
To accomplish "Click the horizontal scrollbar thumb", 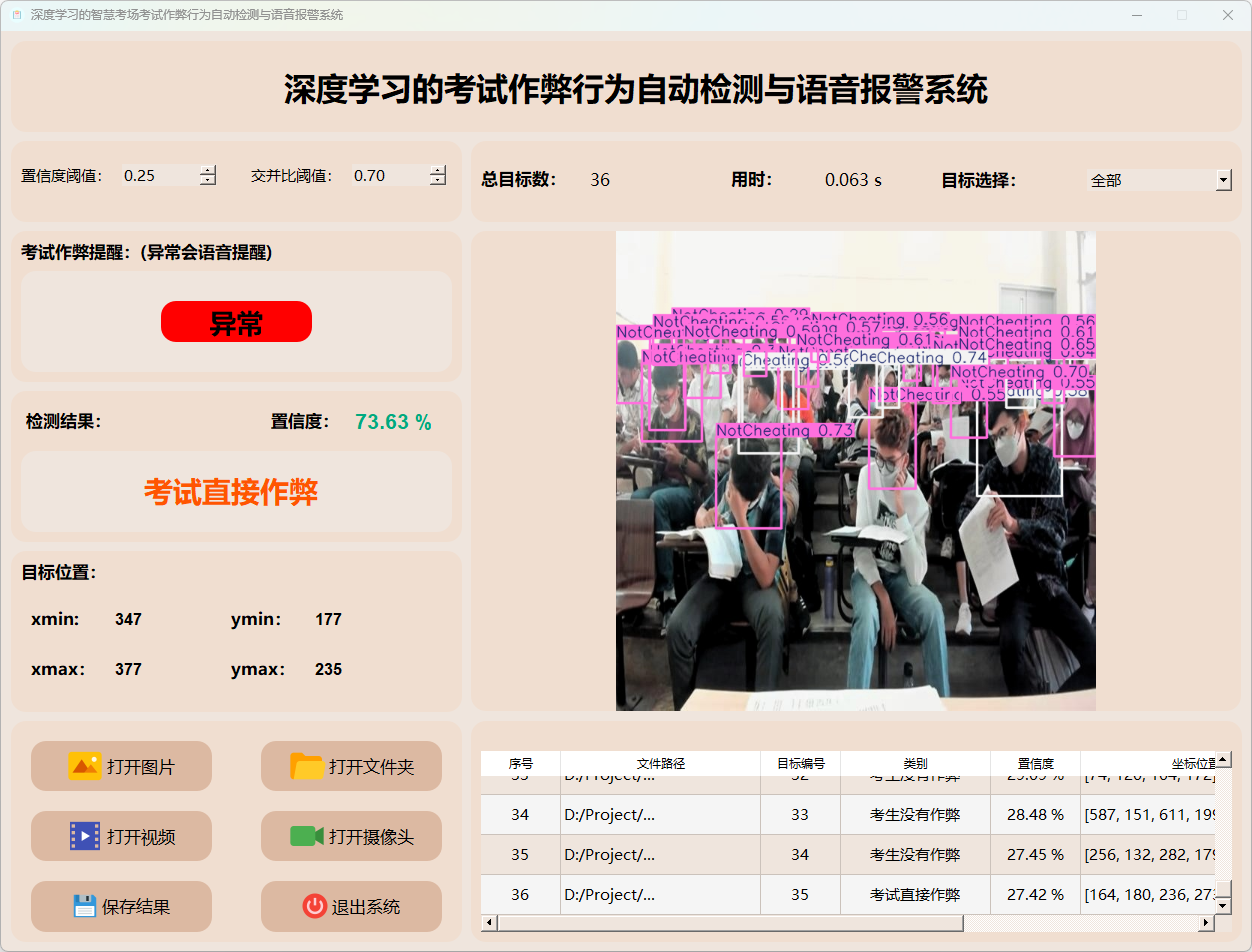I will click(730, 923).
